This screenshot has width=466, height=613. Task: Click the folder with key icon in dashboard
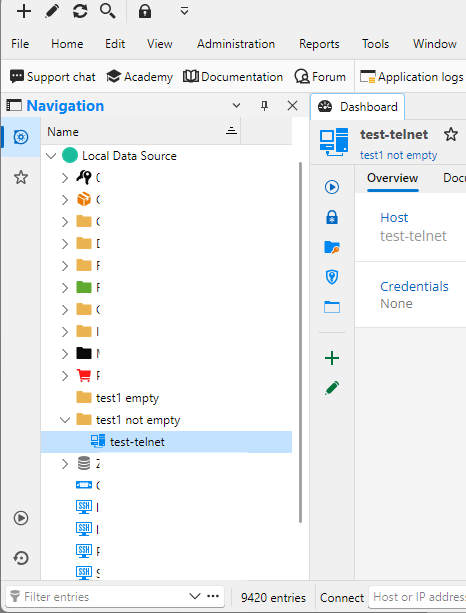tap(332, 247)
